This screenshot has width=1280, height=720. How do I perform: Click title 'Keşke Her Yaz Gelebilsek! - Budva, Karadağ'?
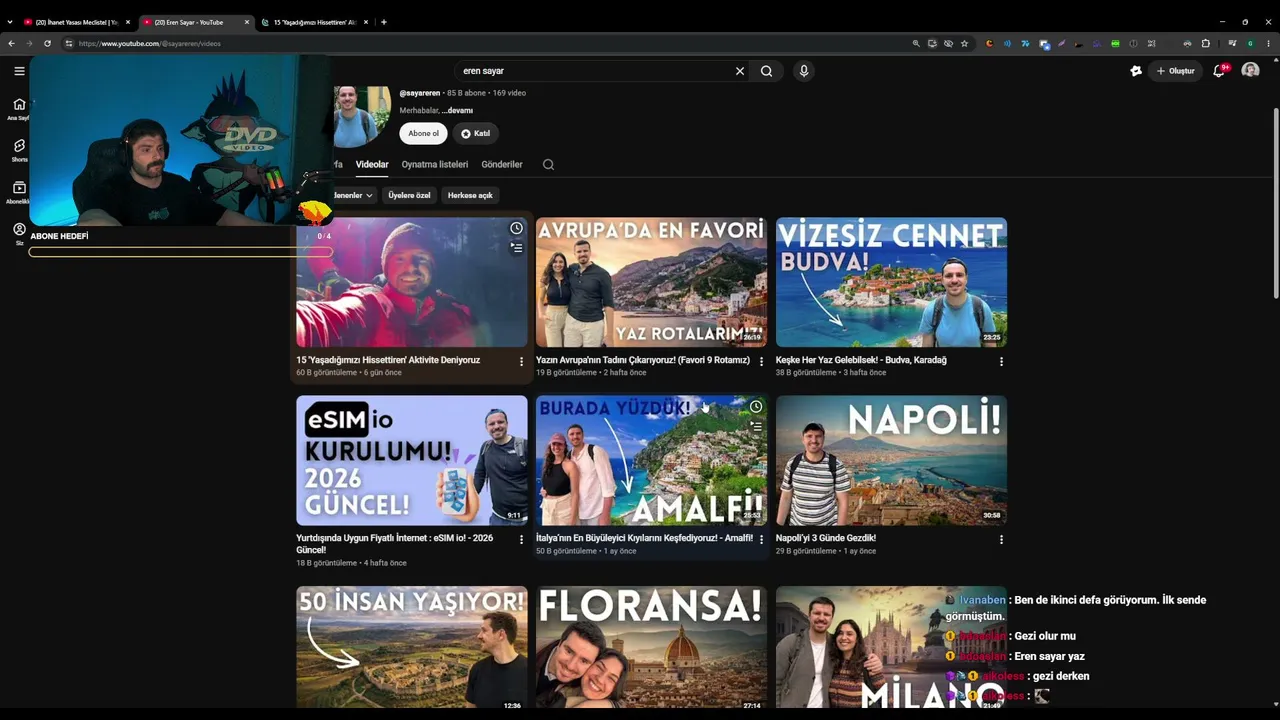[x=861, y=360]
